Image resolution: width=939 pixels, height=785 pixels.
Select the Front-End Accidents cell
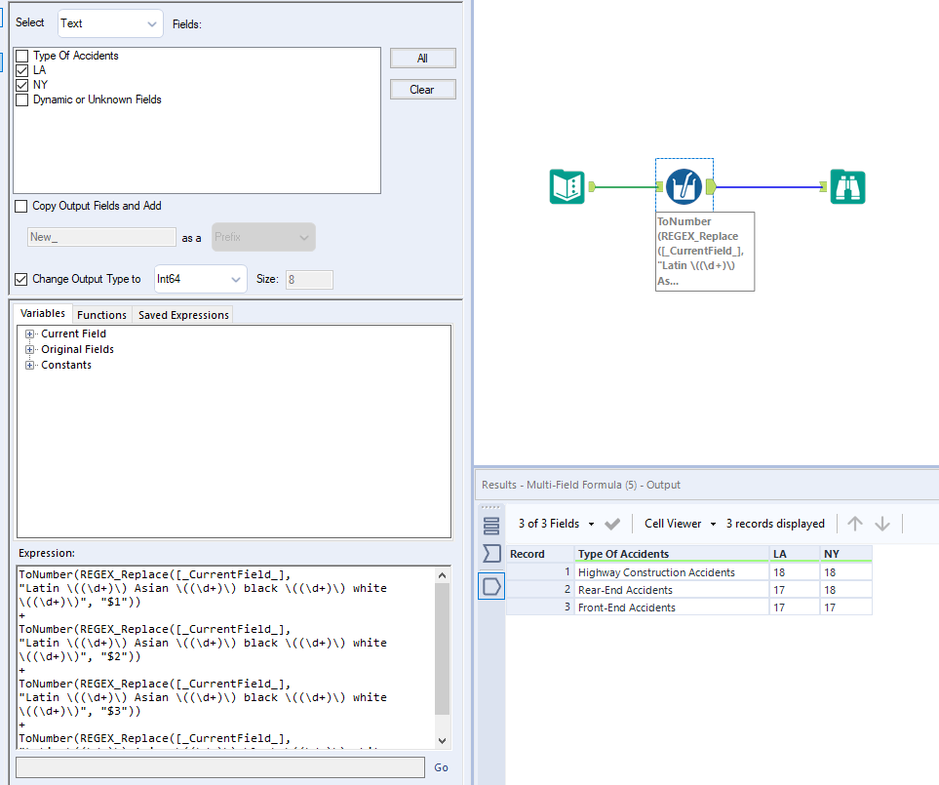671,607
